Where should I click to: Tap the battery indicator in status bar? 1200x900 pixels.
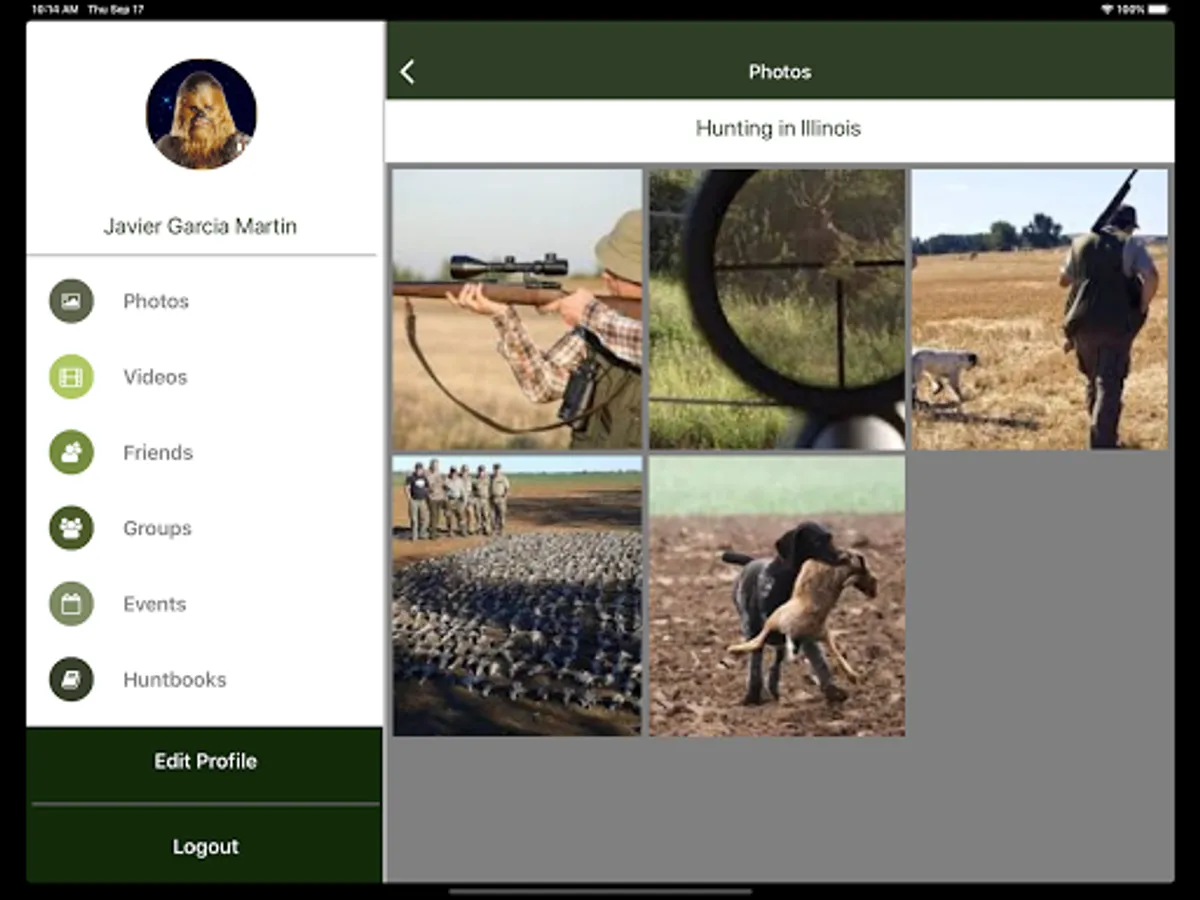(x=1158, y=9)
